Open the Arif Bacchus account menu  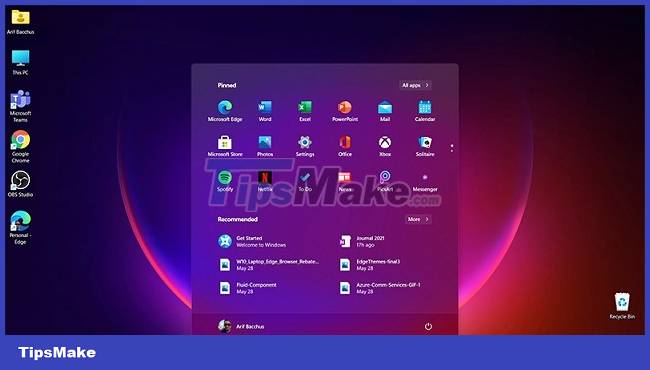(x=241, y=326)
